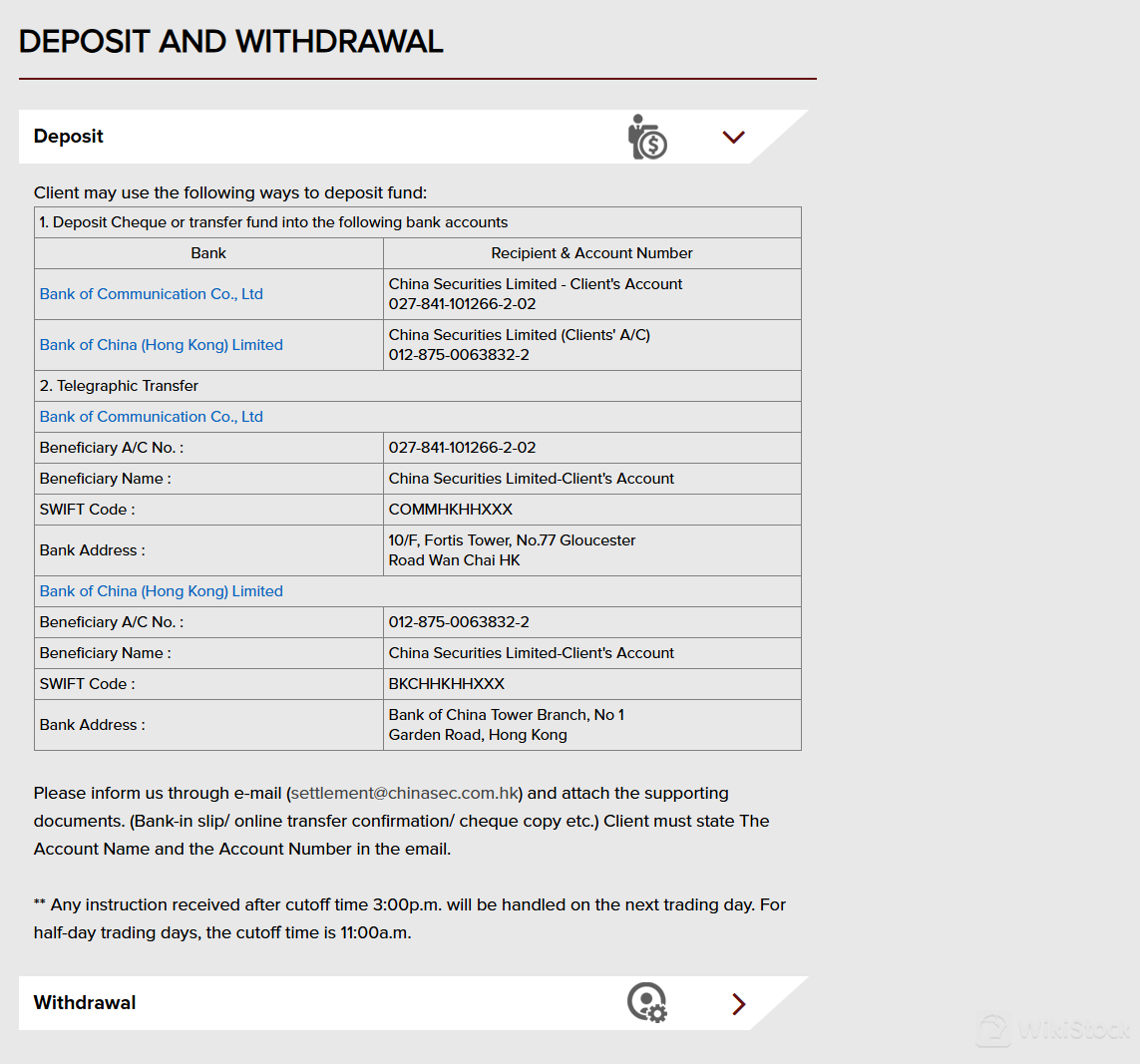The image size is (1140, 1064).
Task: Click the Withdrawal section header
Action: pos(413,1003)
